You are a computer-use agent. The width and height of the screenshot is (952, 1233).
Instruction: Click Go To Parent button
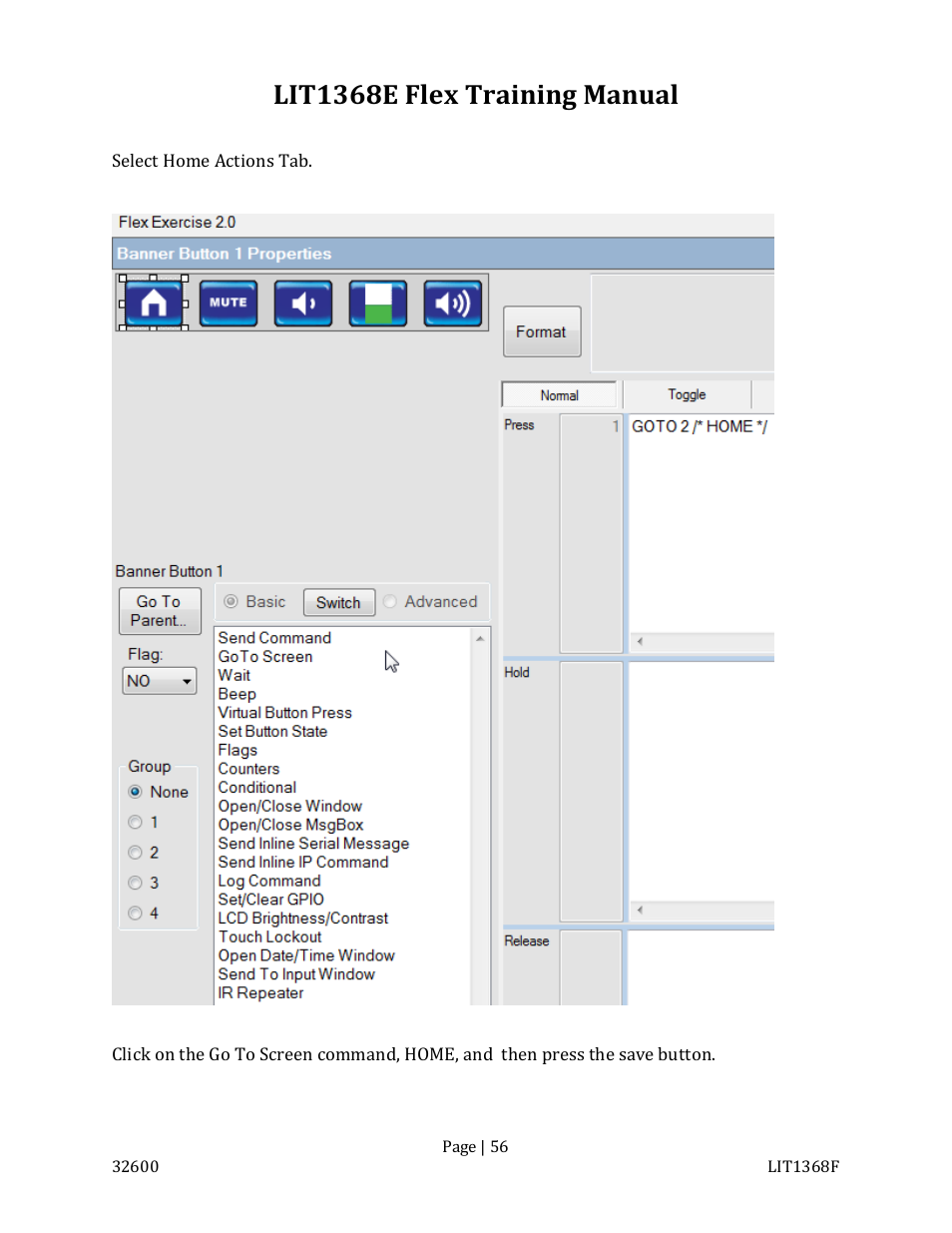point(160,611)
